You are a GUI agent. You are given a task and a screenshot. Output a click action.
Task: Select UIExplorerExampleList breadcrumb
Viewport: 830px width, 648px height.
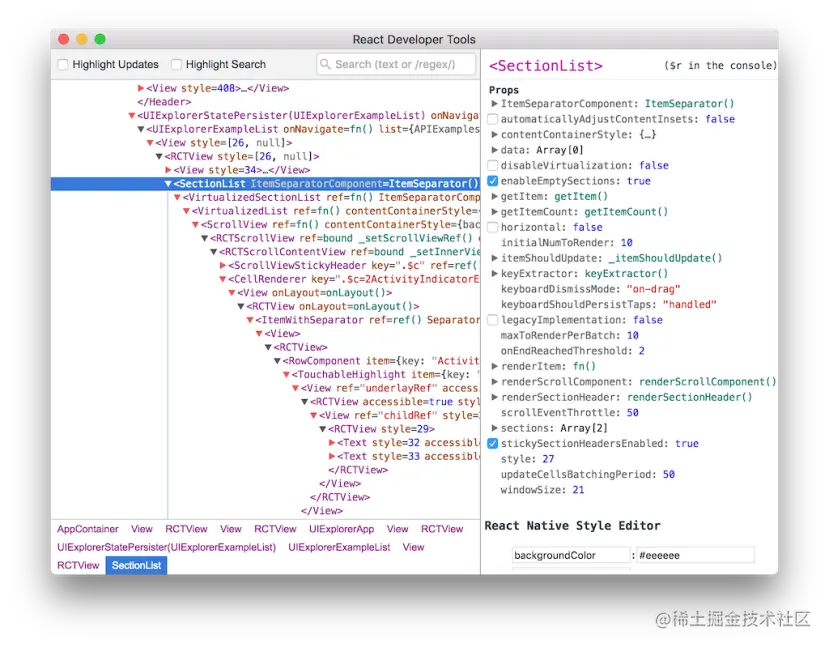(x=339, y=547)
